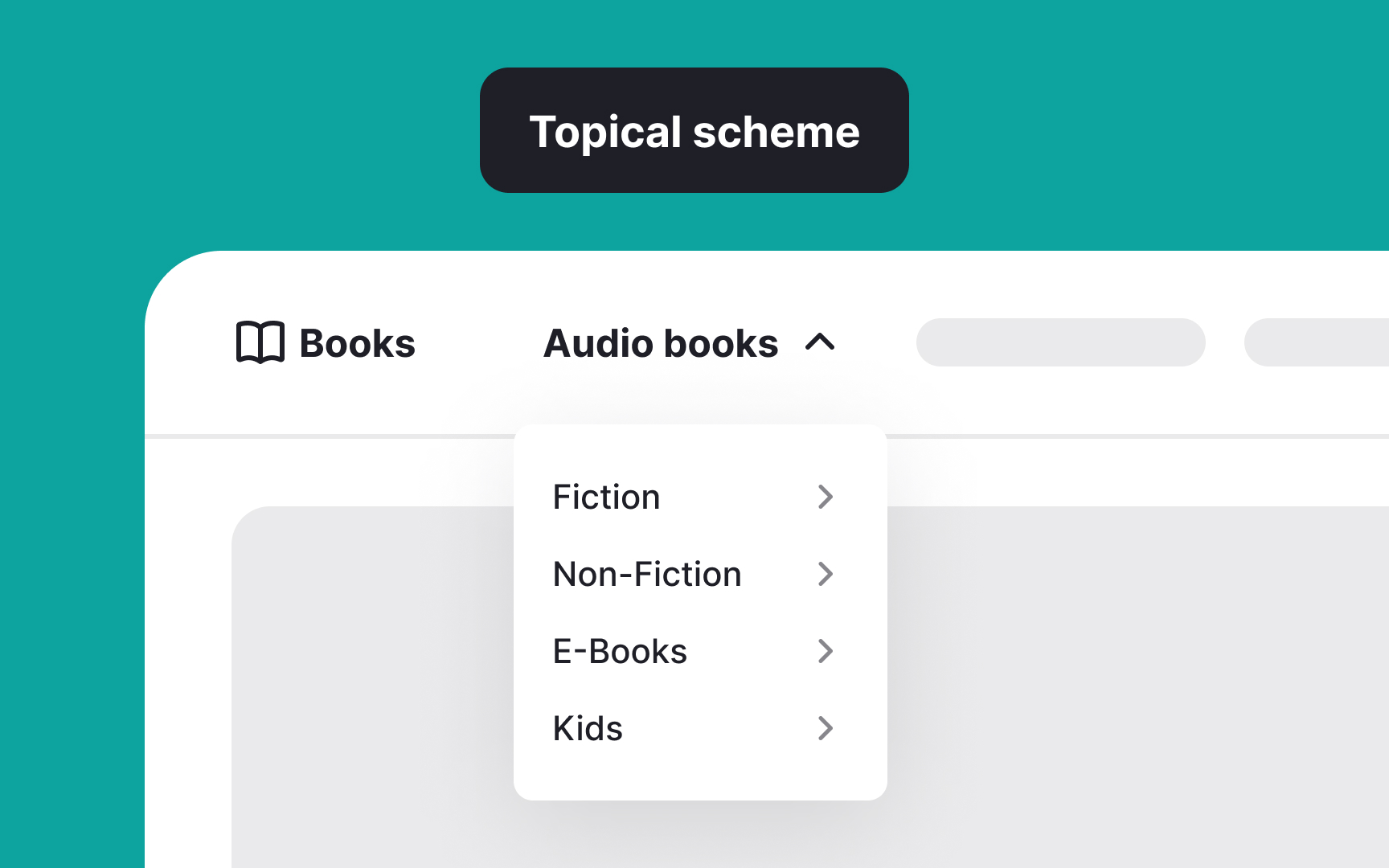Choose E-Books from the list
The width and height of the screenshot is (1389, 868).
[x=619, y=651]
